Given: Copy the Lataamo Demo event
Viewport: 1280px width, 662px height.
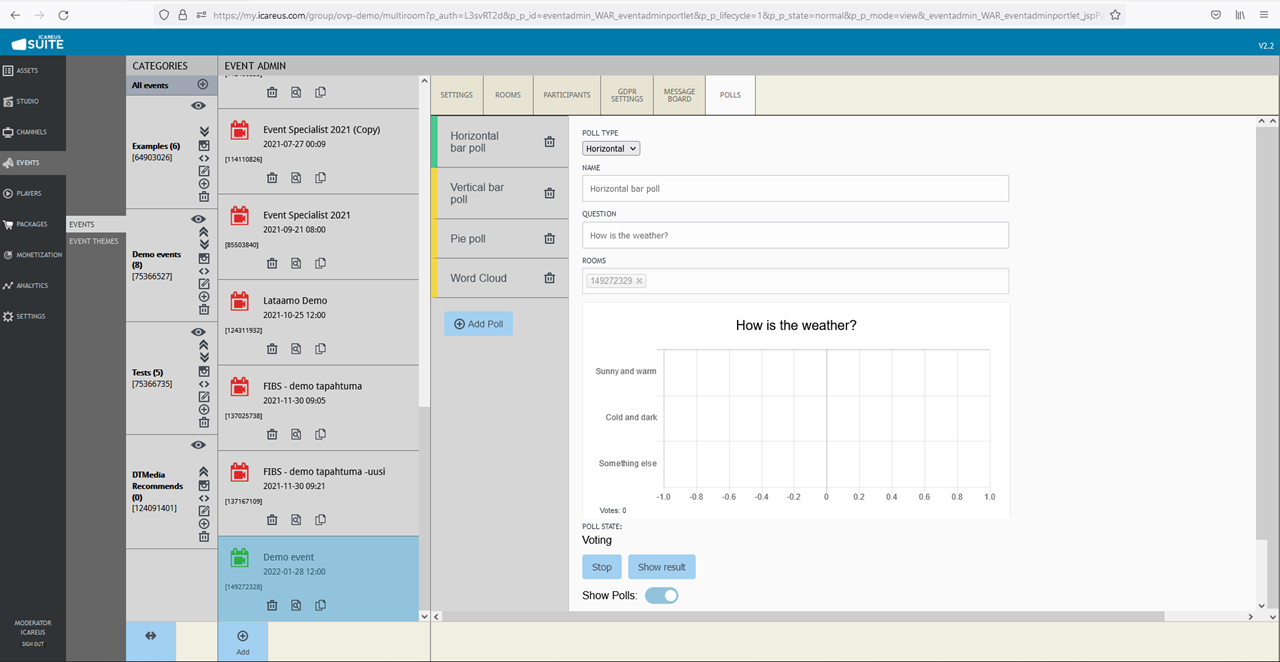Looking at the screenshot, I should point(320,349).
